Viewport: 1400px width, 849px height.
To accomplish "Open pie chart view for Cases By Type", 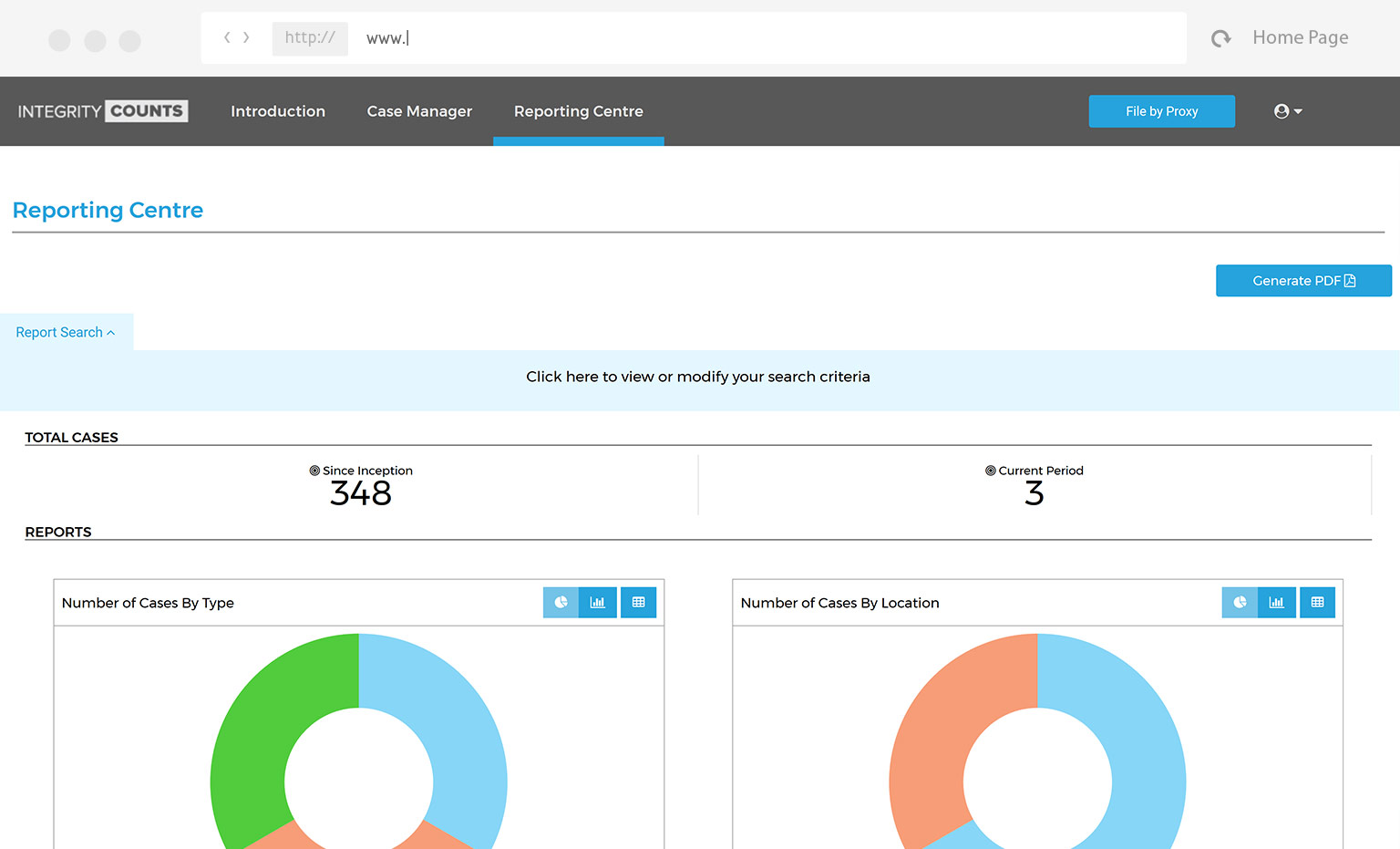I will (x=561, y=602).
